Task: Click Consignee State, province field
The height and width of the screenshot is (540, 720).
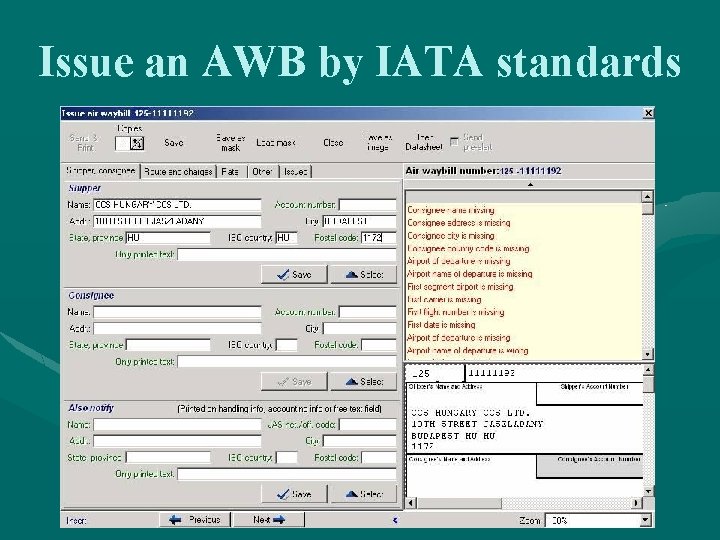Action: click(168, 345)
